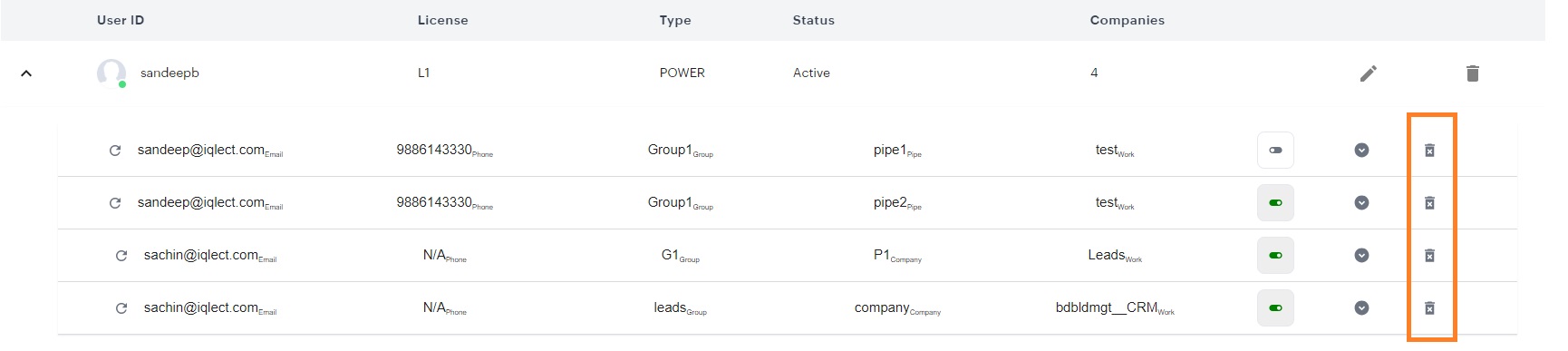Click the Status column header

[814, 20]
